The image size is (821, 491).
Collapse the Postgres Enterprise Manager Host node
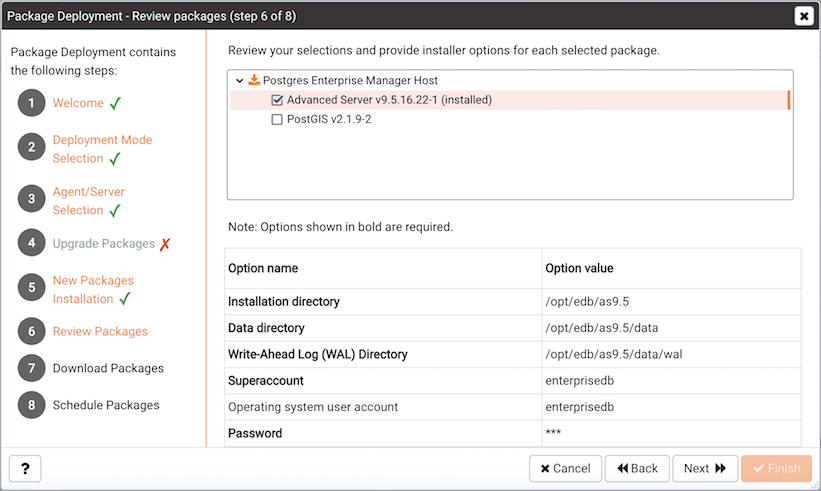(239, 81)
